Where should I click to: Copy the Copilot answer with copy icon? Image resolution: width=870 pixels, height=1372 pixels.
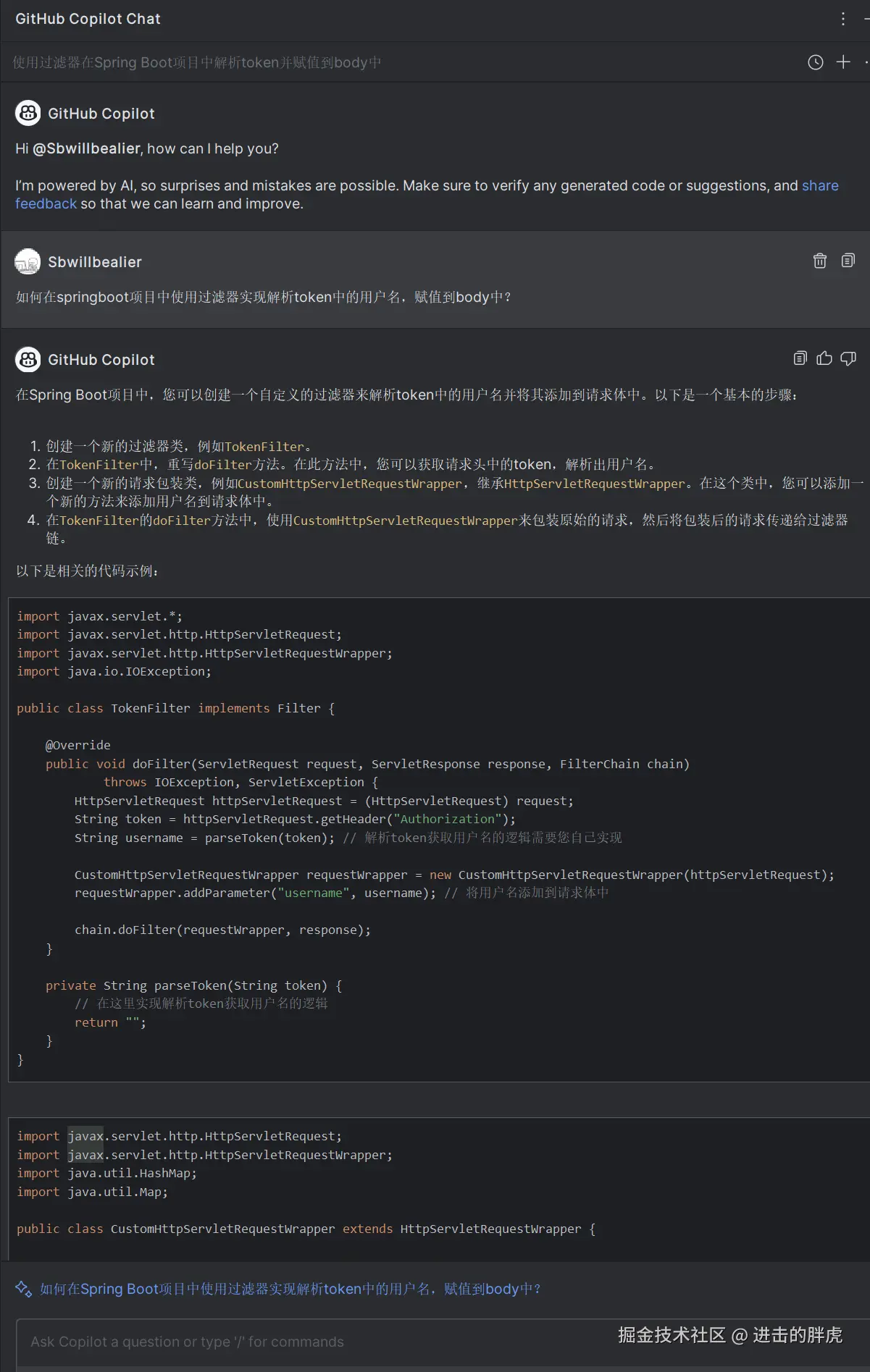tap(800, 358)
